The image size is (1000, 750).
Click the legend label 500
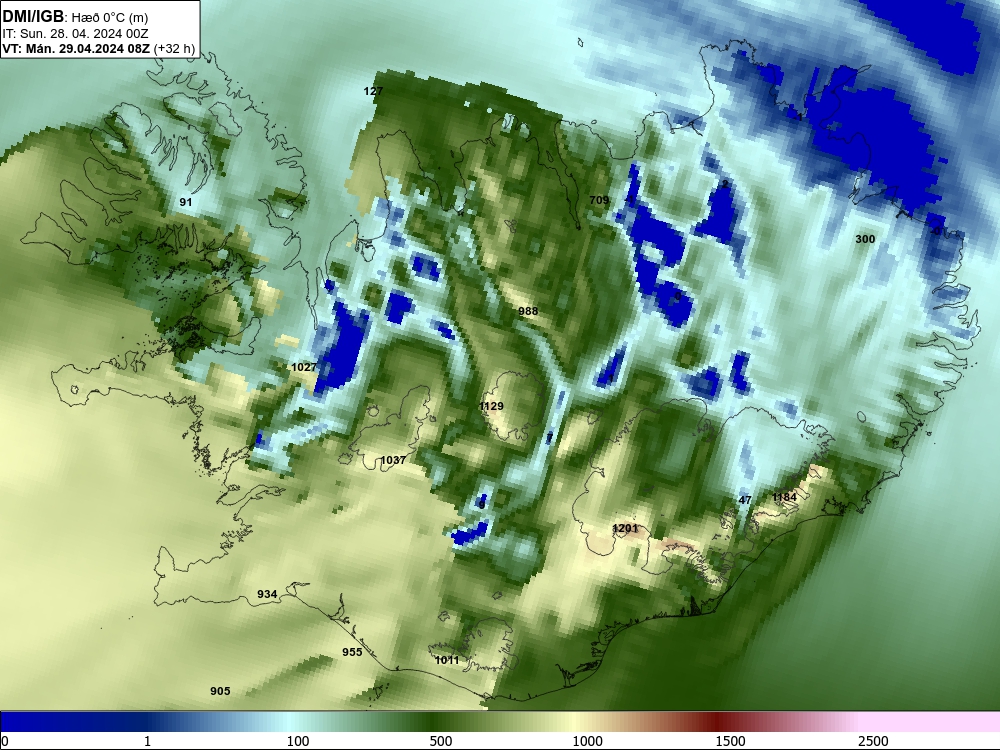[441, 741]
